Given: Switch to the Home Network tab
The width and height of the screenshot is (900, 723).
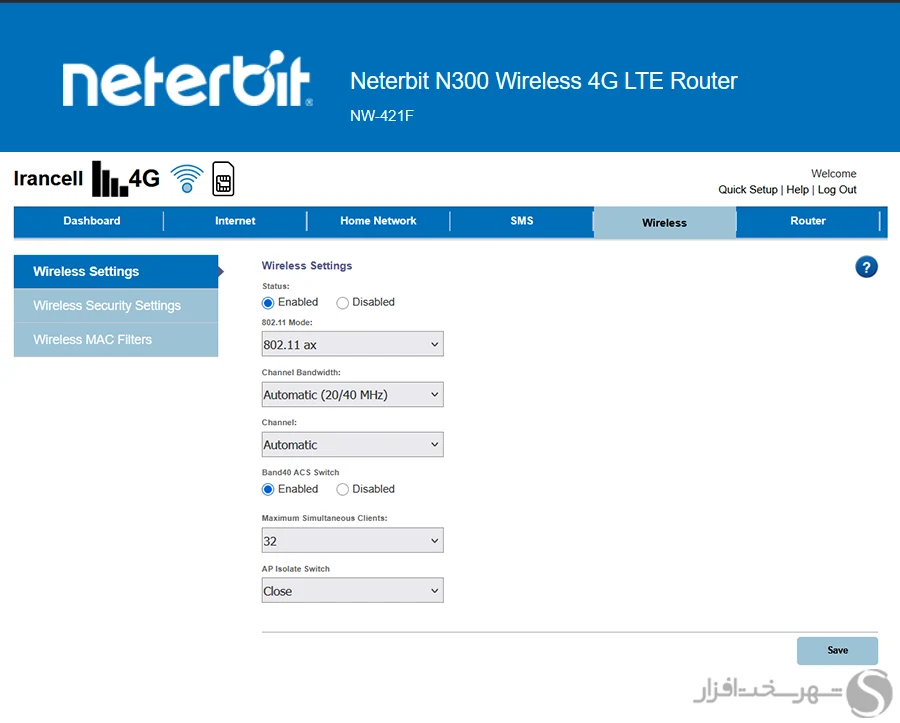Looking at the screenshot, I should [378, 221].
